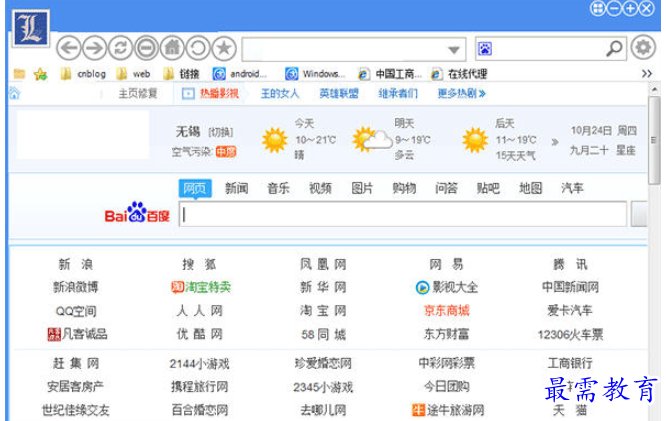Open the address bar dropdown arrow
Screen dimensions: 666x421
pyautogui.click(x=454, y=50)
